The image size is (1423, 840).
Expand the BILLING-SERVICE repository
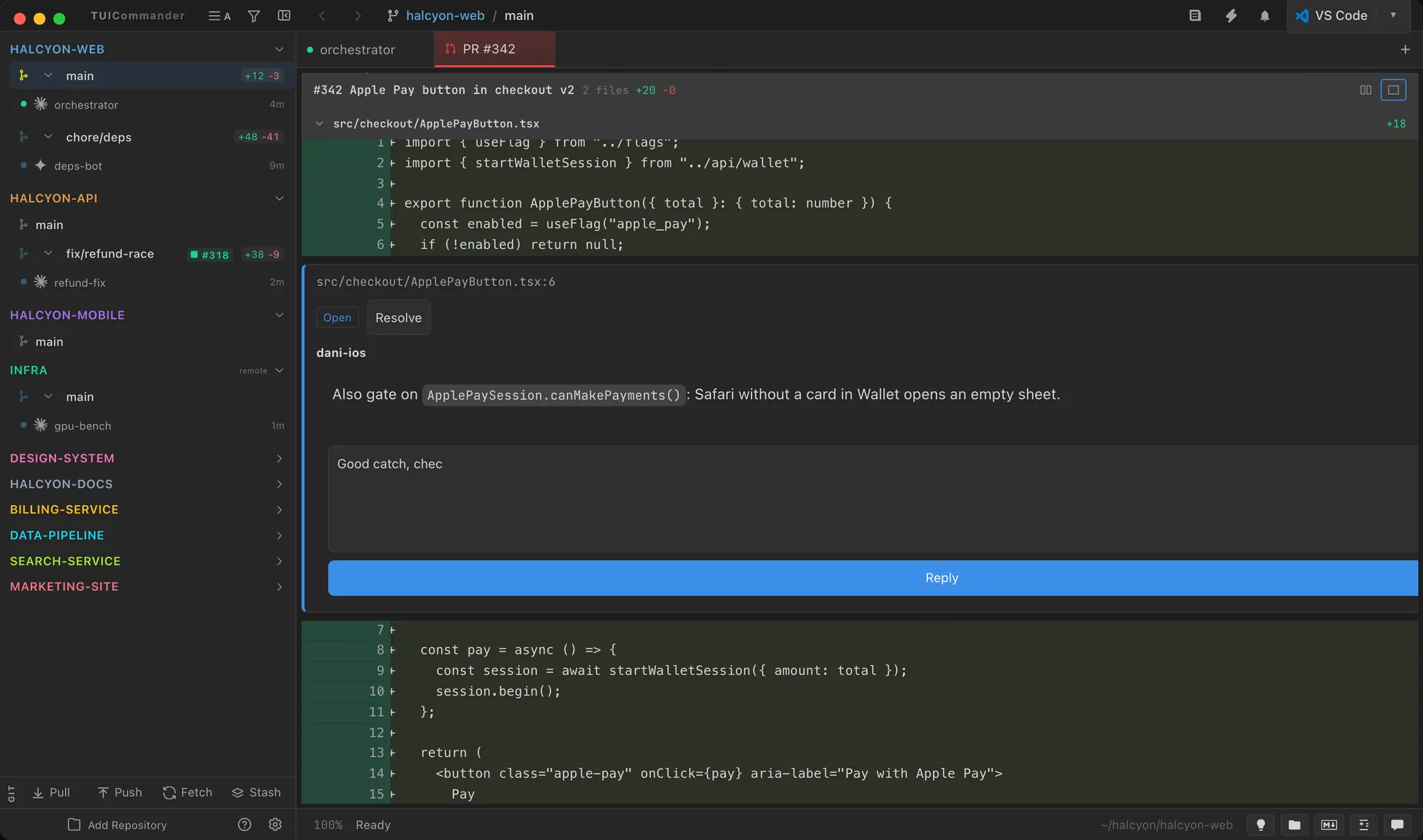pyautogui.click(x=279, y=510)
